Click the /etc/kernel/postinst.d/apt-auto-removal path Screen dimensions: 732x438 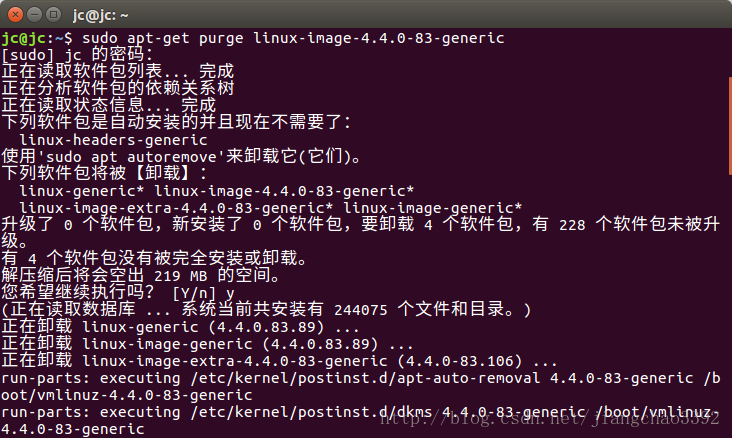coord(365,378)
